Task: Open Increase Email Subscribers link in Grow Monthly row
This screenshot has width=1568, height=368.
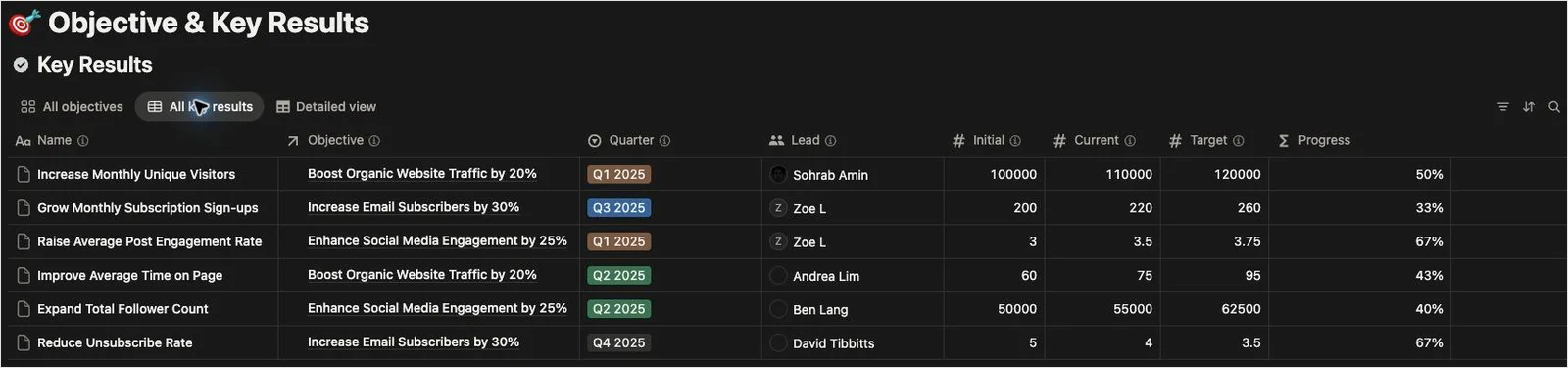Action: pyautogui.click(x=414, y=207)
